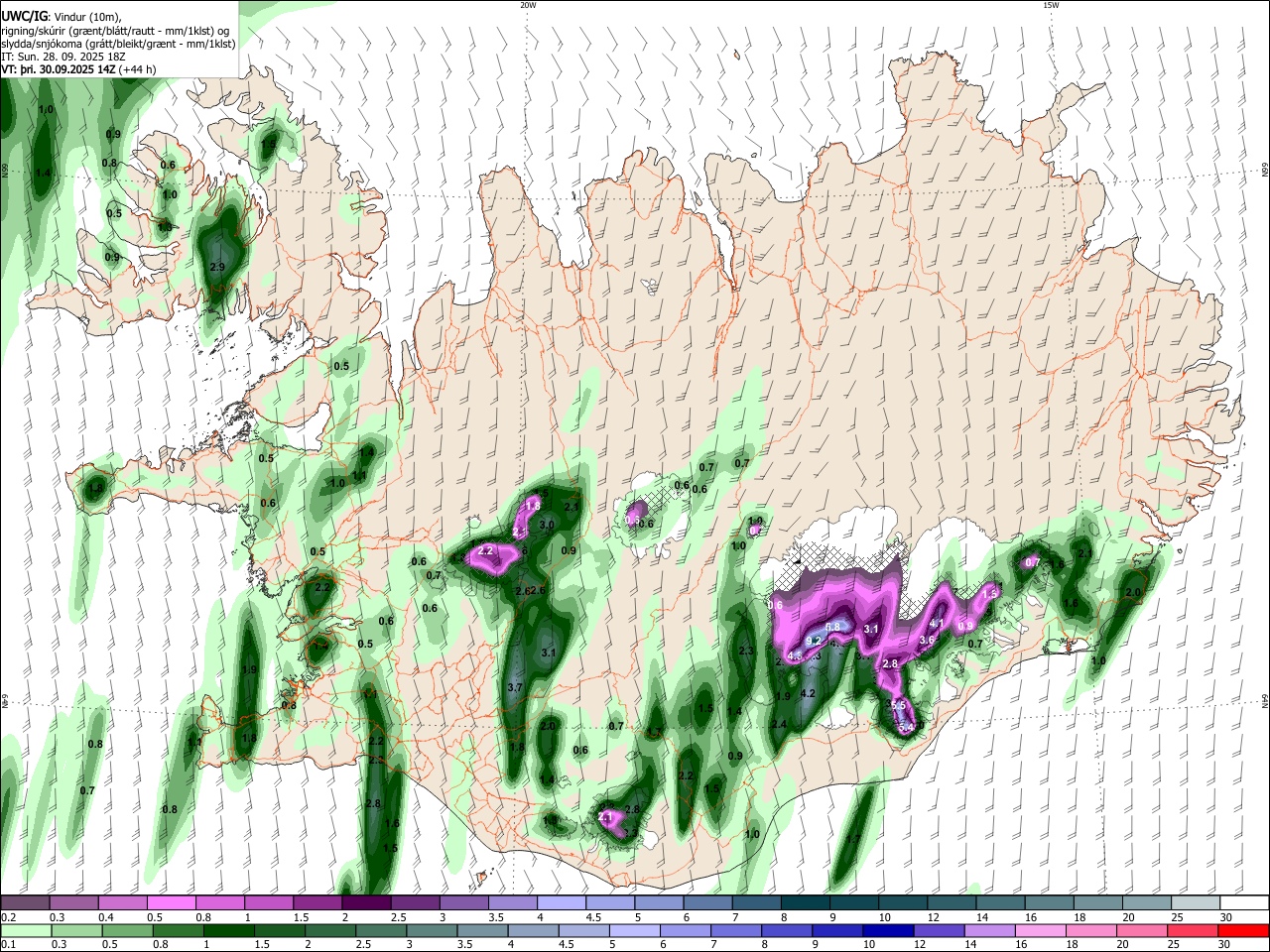The width and height of the screenshot is (1270, 952).
Task: Select the 'IT: Sun. 28. 09. 2025 18Z' line
Action: (63, 57)
